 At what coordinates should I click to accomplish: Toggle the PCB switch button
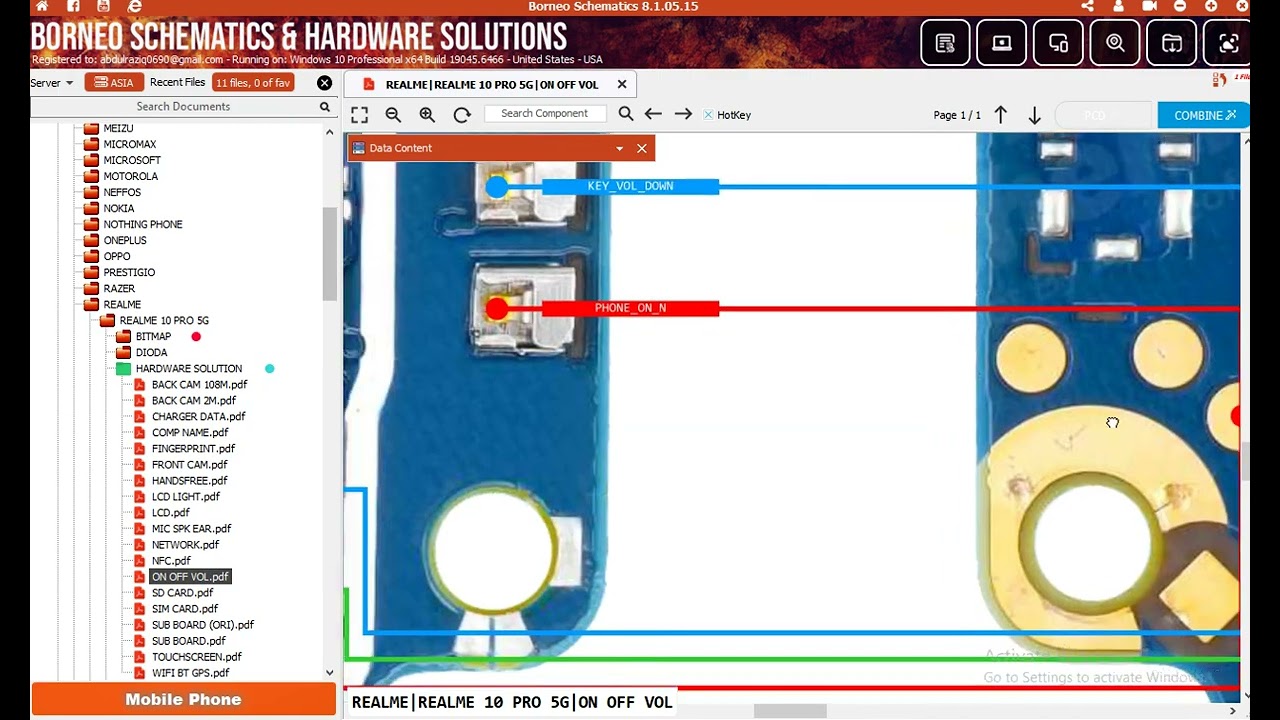(x=1103, y=115)
